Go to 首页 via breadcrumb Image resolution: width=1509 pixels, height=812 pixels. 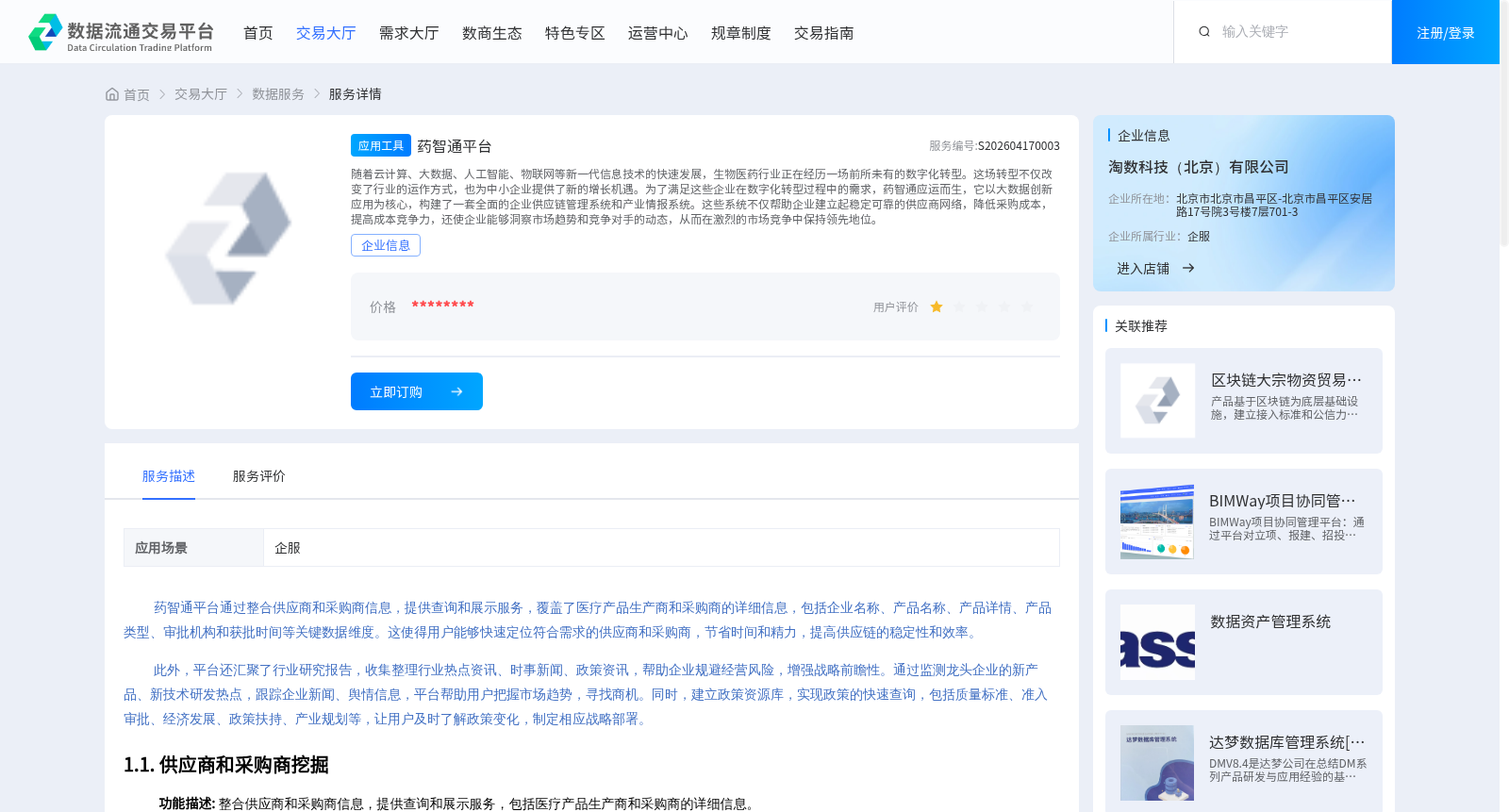coord(137,94)
